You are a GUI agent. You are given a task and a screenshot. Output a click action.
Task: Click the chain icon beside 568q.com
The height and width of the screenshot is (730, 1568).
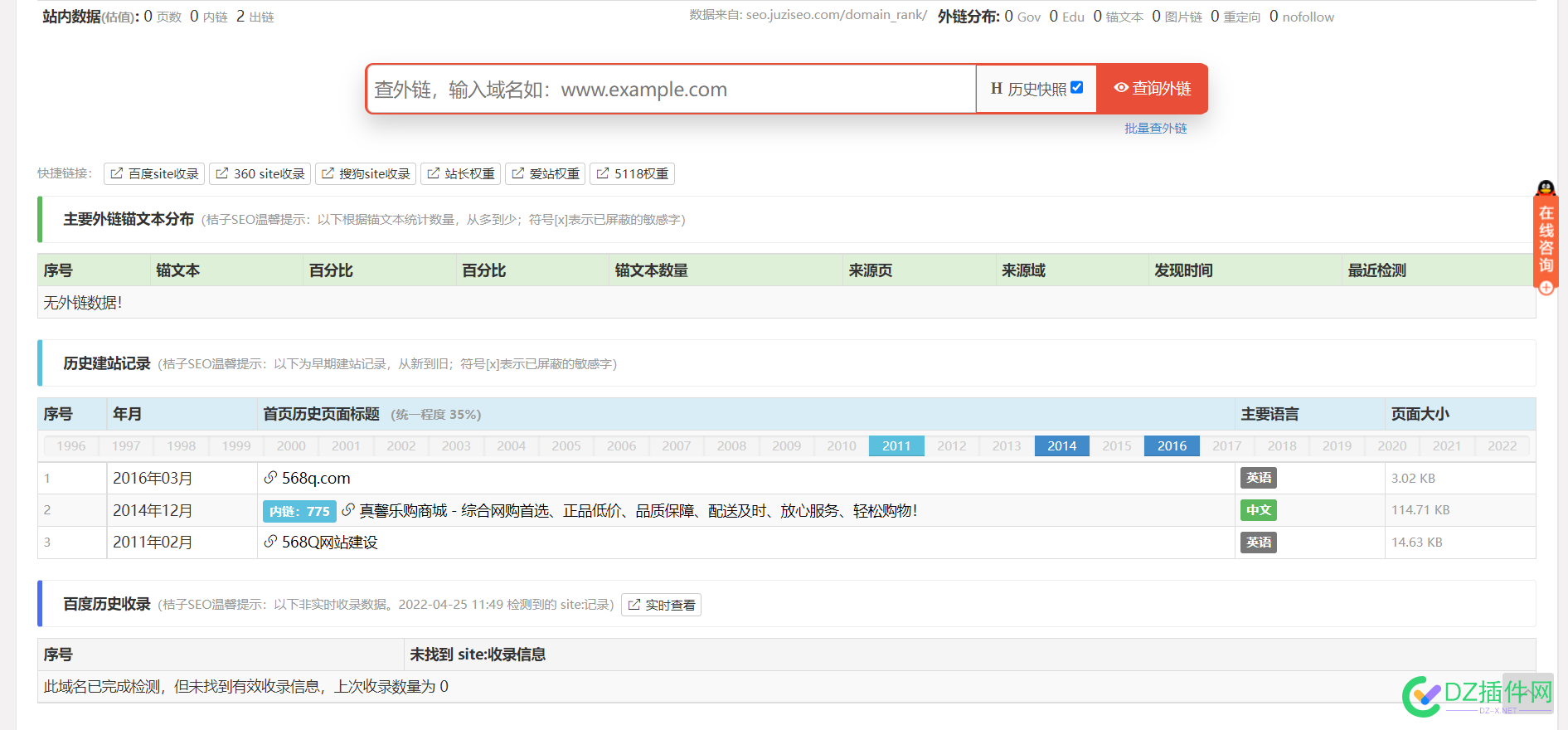click(x=270, y=478)
